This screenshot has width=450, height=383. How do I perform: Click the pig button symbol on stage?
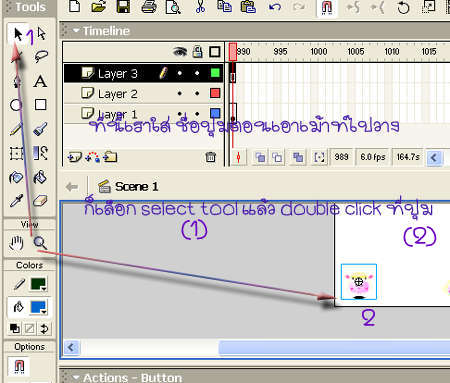pos(359,282)
